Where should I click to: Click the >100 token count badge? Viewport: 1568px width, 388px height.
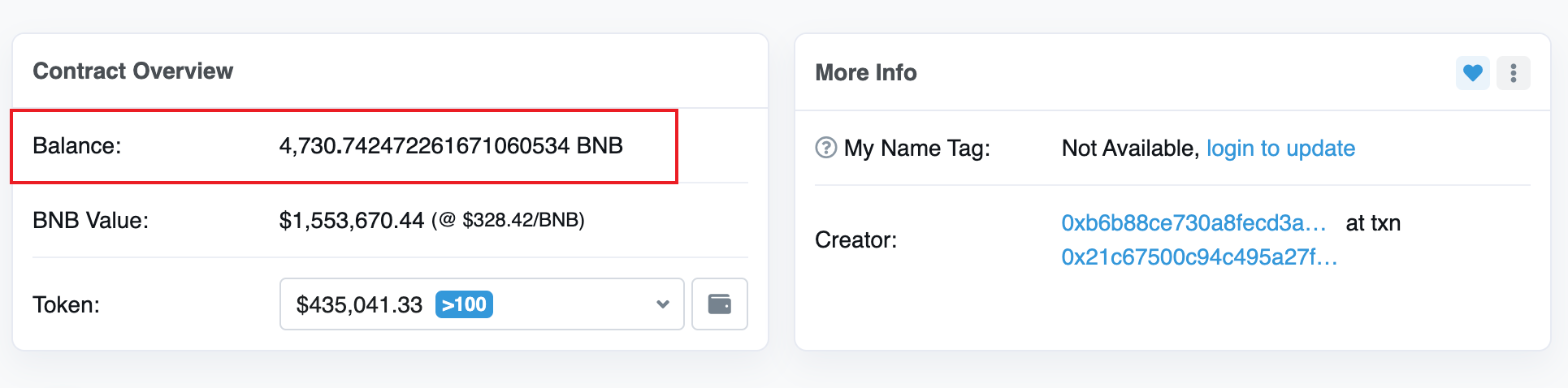coord(464,304)
